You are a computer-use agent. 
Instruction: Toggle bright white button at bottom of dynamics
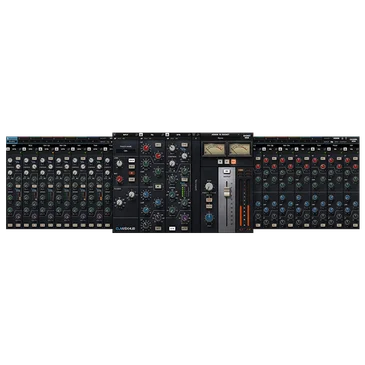(x=172, y=228)
